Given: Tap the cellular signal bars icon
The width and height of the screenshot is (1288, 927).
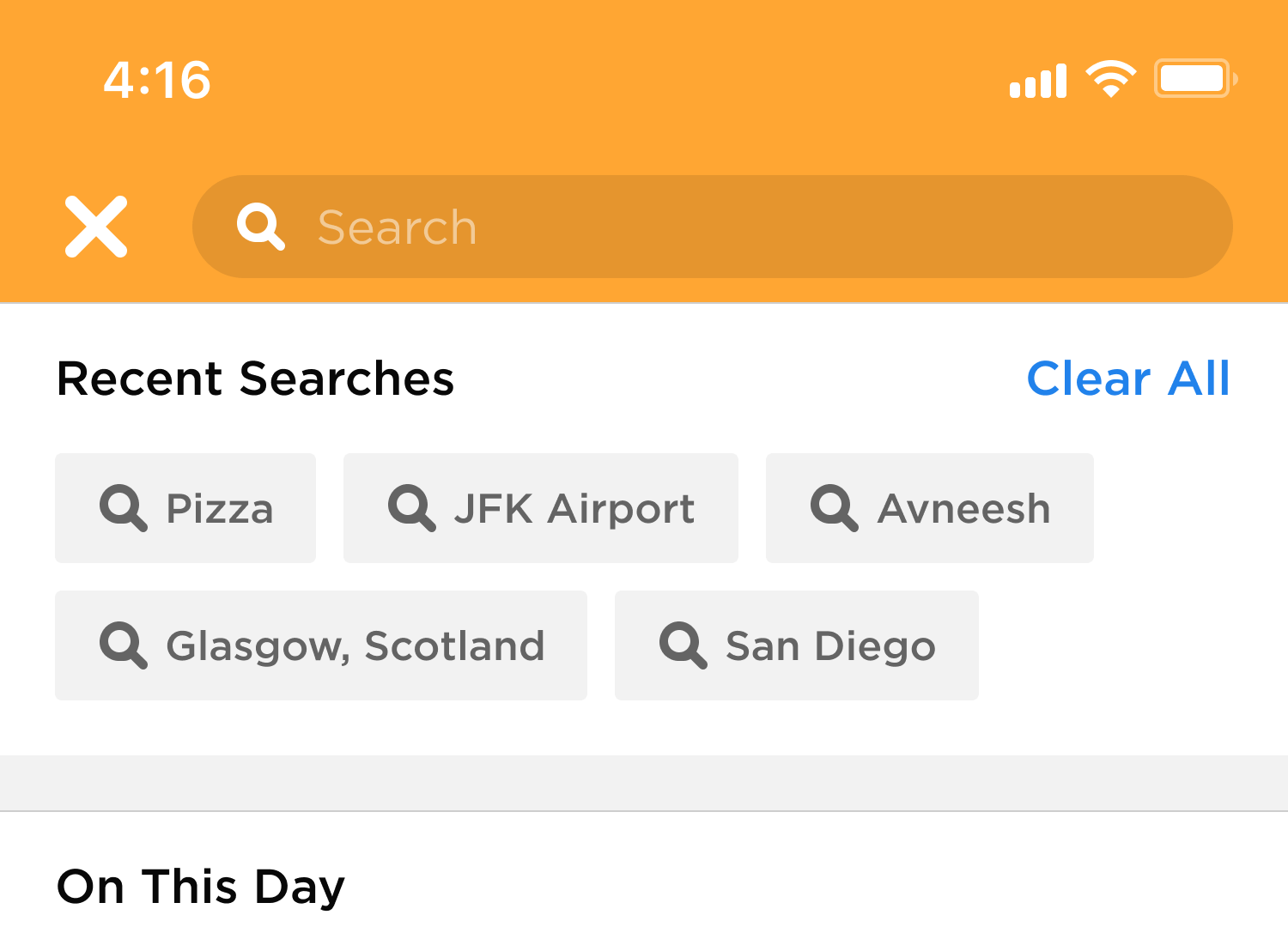Looking at the screenshot, I should pyautogui.click(x=1037, y=81).
